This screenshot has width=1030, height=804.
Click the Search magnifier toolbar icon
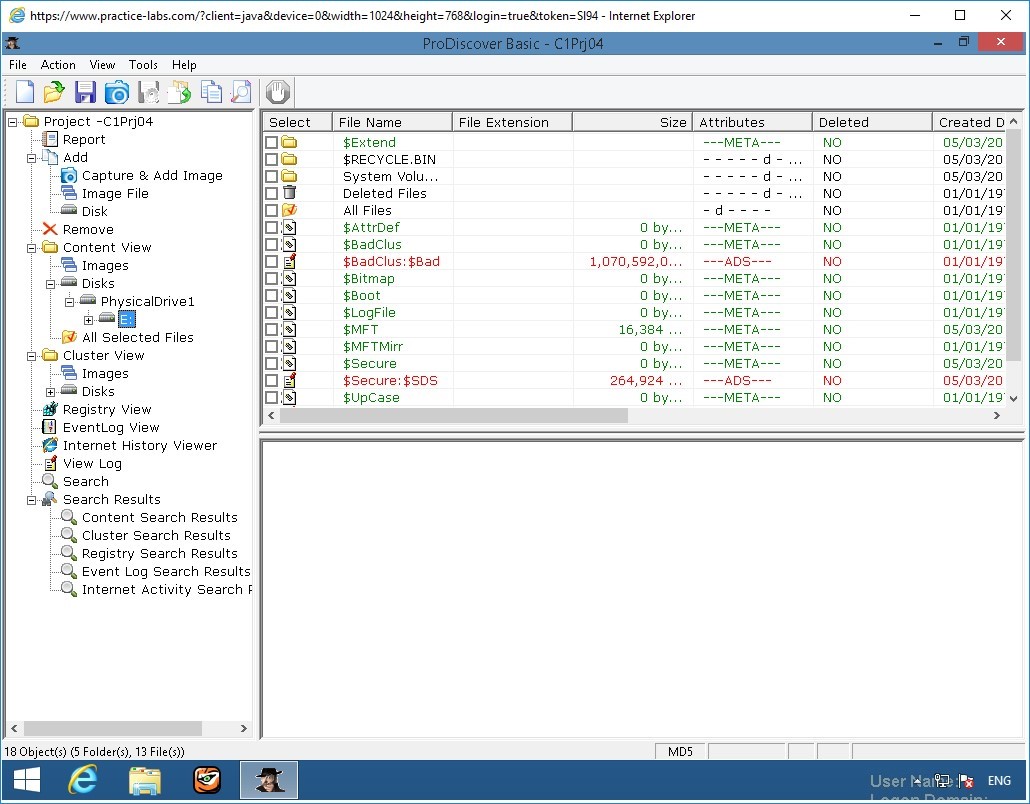[241, 92]
